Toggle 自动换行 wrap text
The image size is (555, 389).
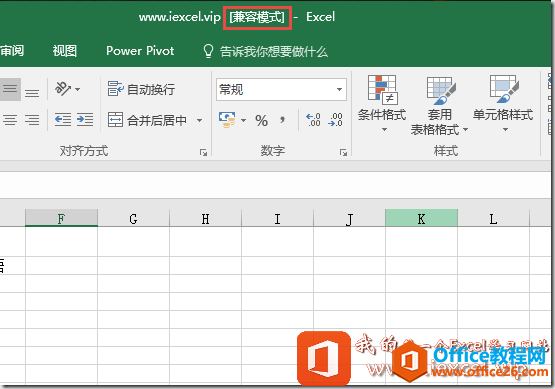point(141,89)
